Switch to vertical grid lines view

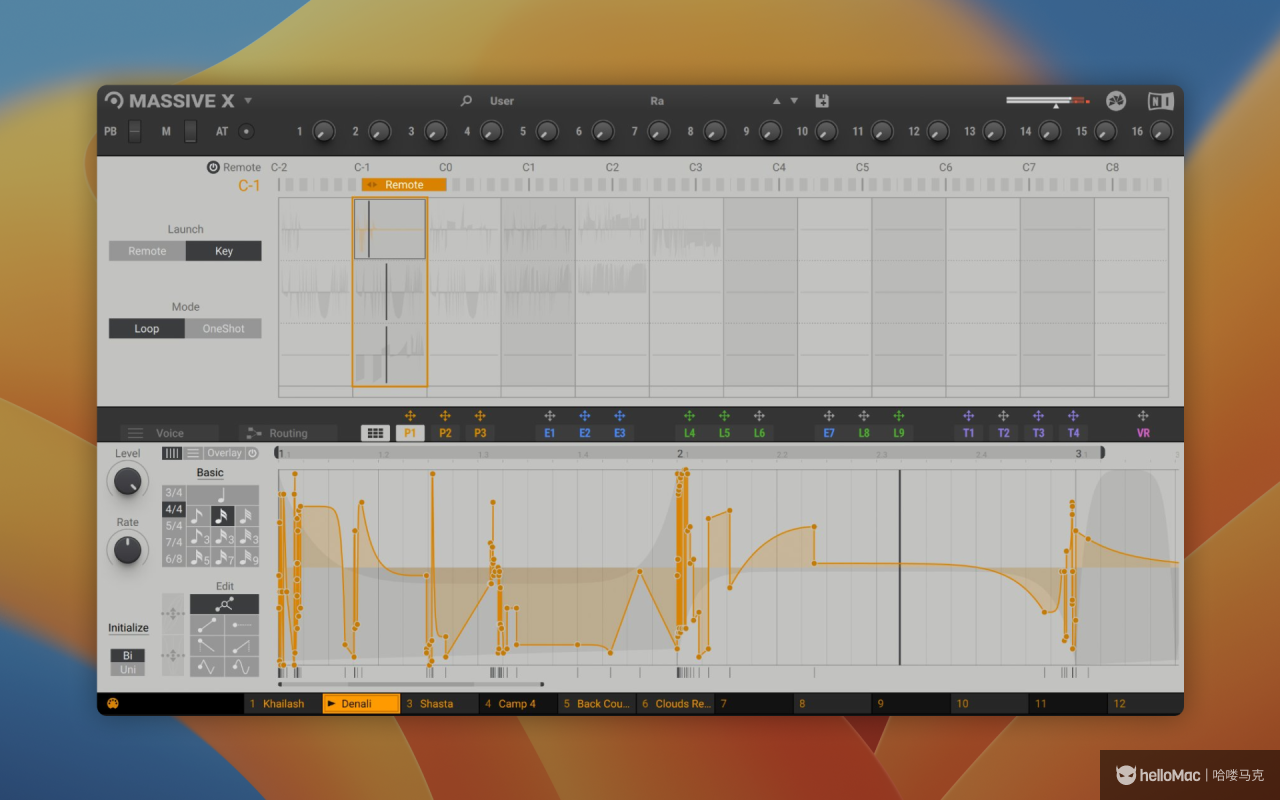tap(172, 453)
